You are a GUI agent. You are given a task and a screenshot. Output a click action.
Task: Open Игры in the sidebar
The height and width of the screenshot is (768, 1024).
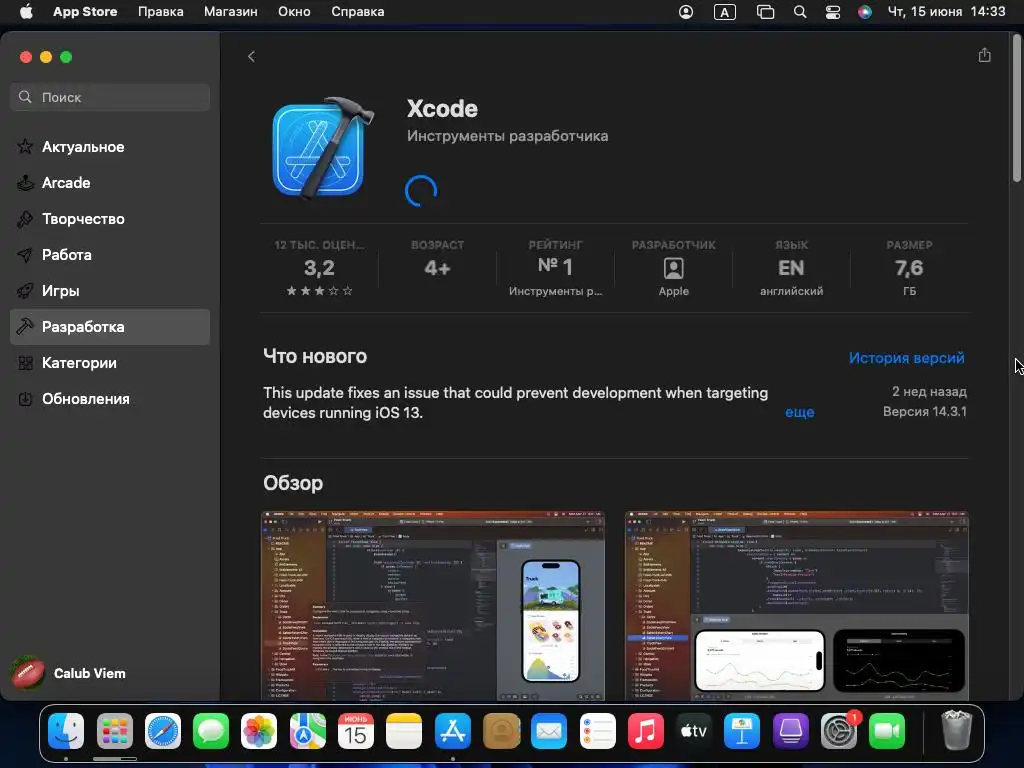pyautogui.click(x=110, y=291)
